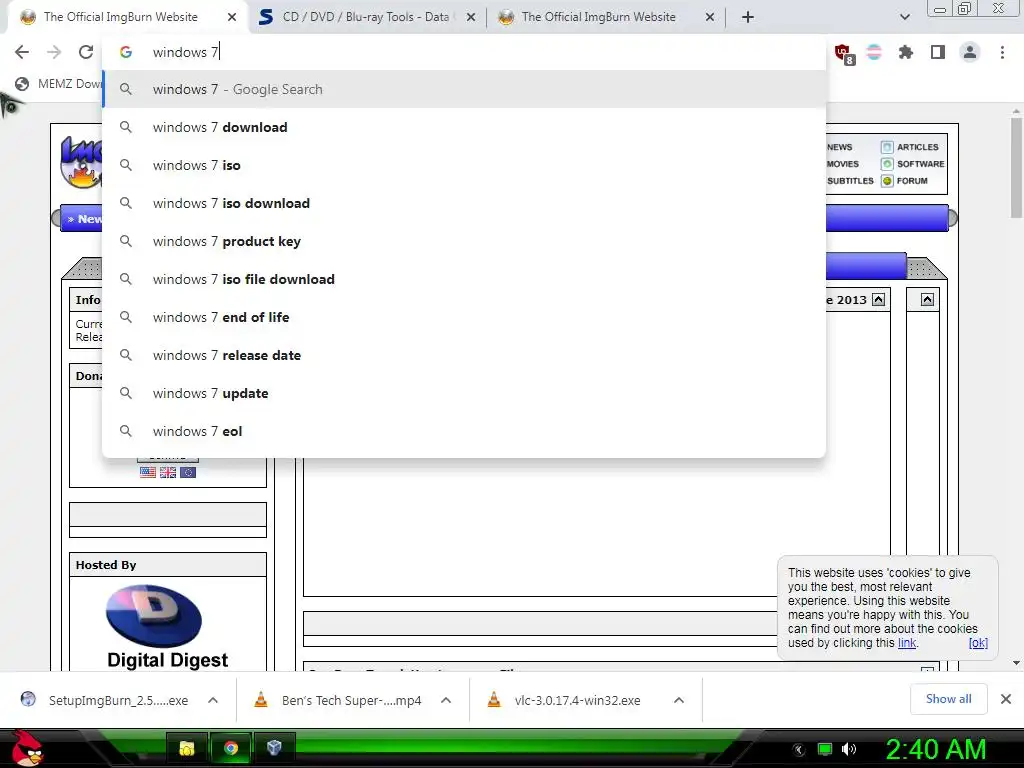Open the cube app taskbar icon
This screenshot has width=1024, height=768.
274,748
